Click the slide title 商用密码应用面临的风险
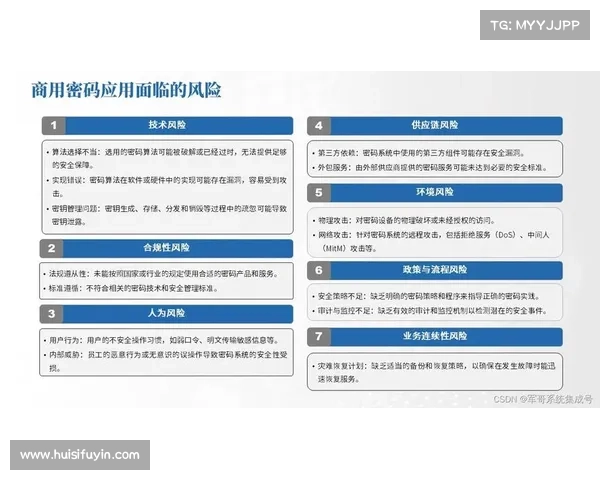 [x=126, y=90]
